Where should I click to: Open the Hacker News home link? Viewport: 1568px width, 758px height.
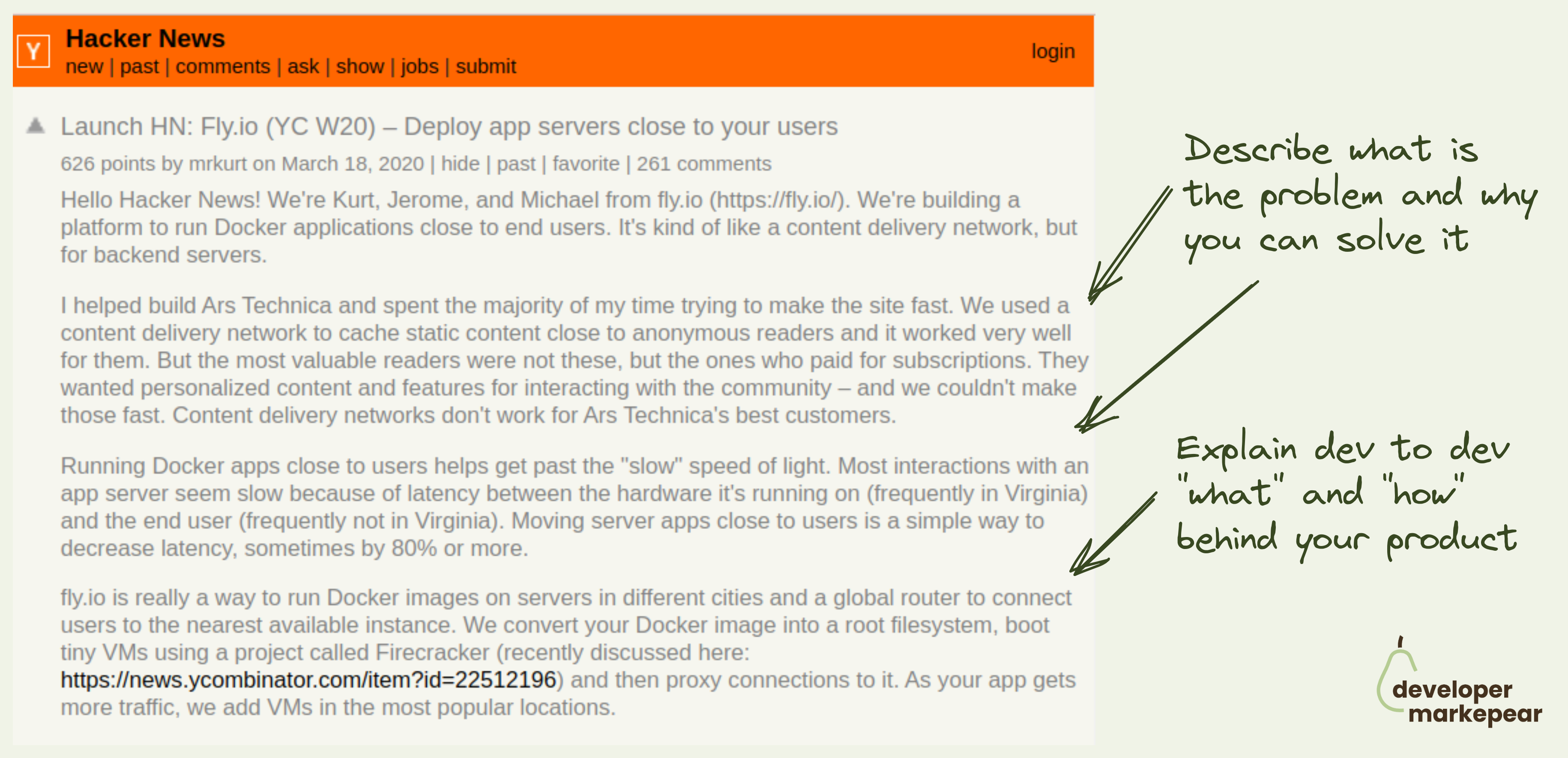pos(145,38)
